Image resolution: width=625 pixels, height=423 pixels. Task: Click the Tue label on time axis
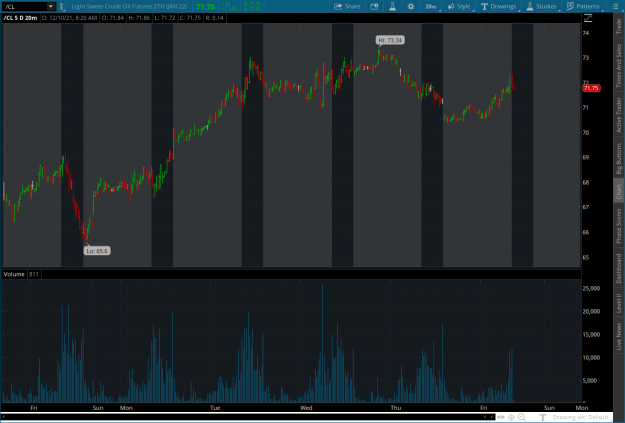coord(215,408)
